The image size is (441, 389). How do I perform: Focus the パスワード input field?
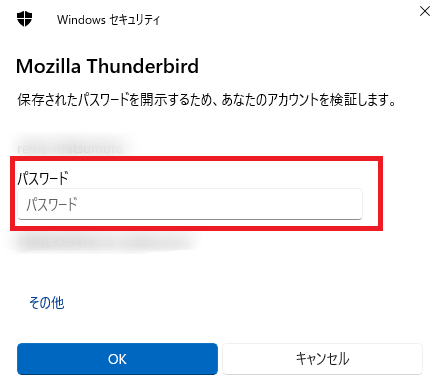190,204
